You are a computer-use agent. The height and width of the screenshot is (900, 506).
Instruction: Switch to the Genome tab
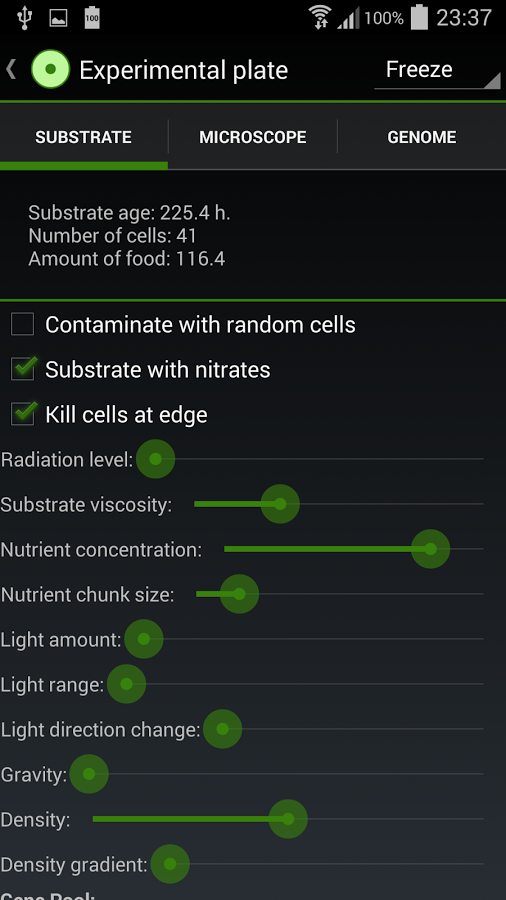pyautogui.click(x=422, y=137)
